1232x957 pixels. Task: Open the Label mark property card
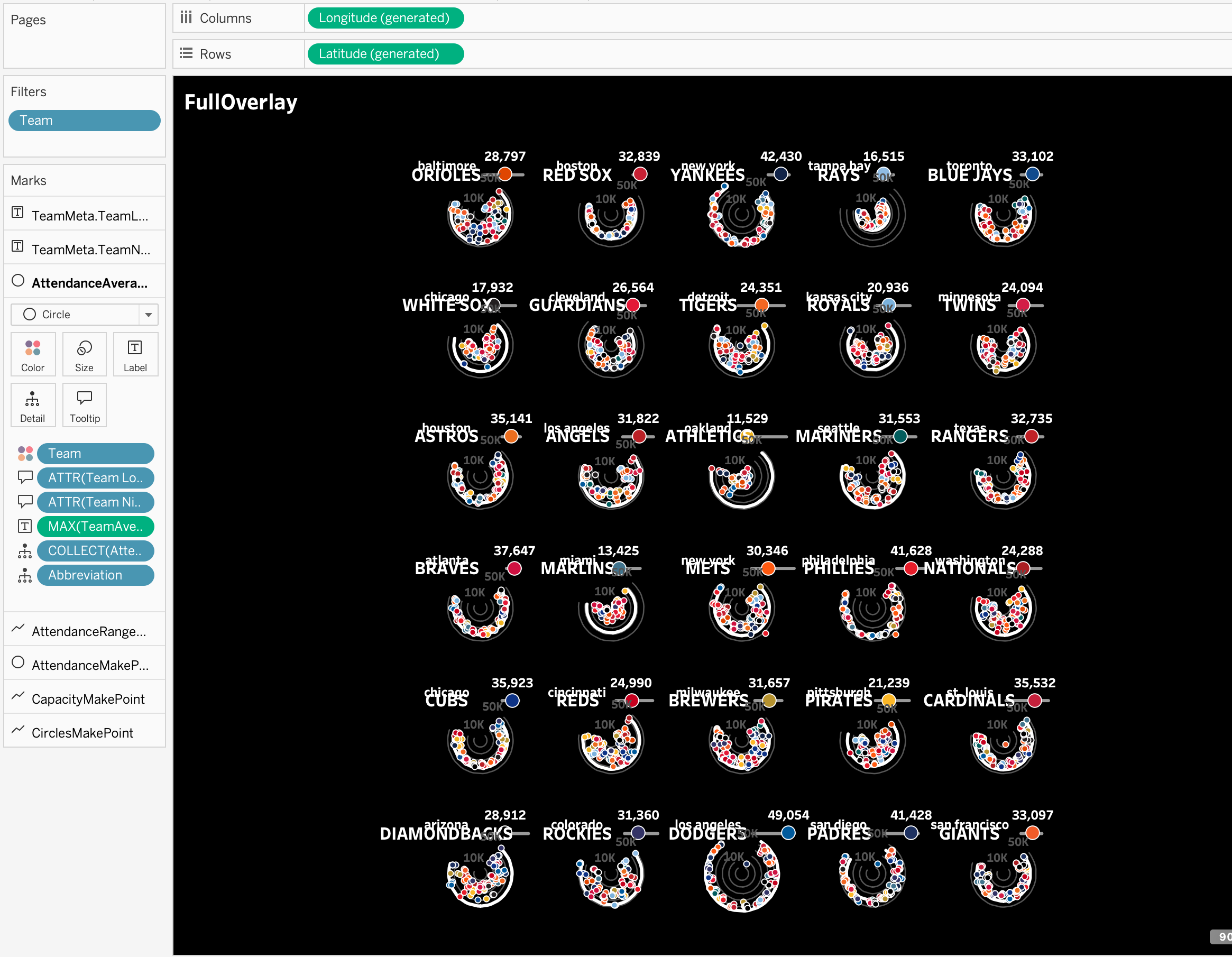(x=135, y=354)
